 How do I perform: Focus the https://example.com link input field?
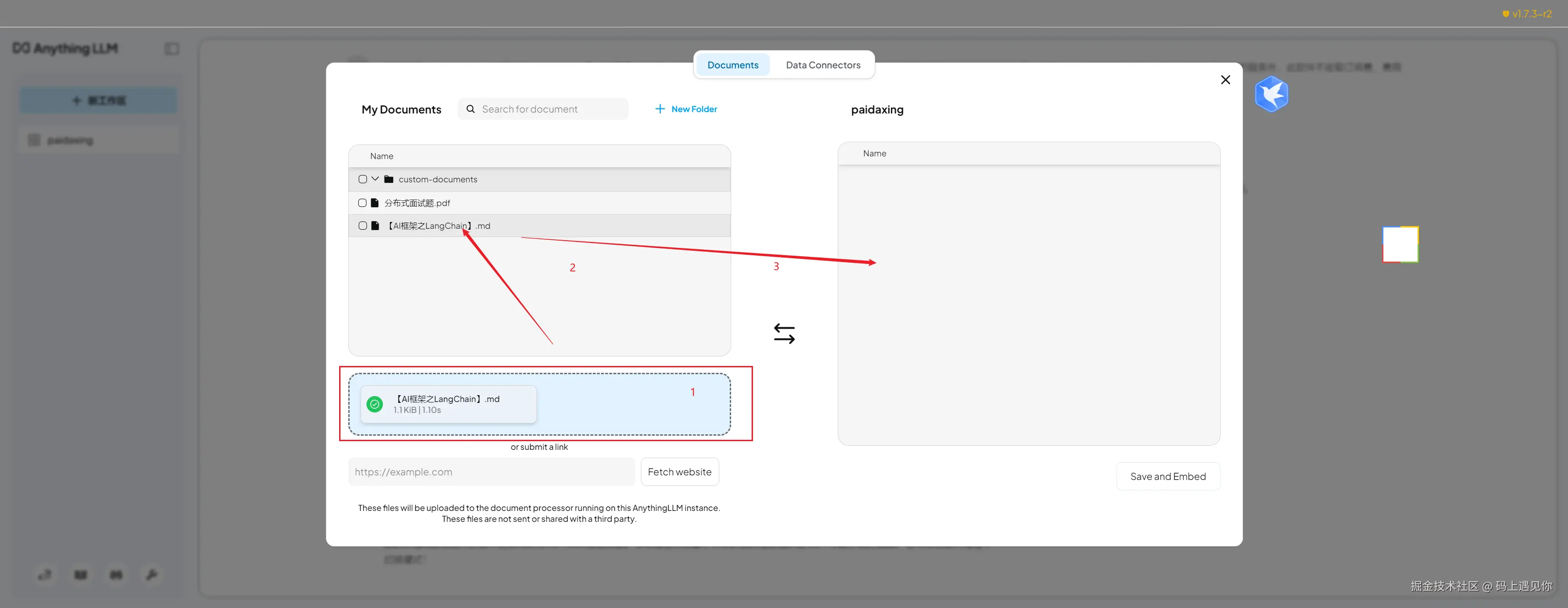coord(490,472)
